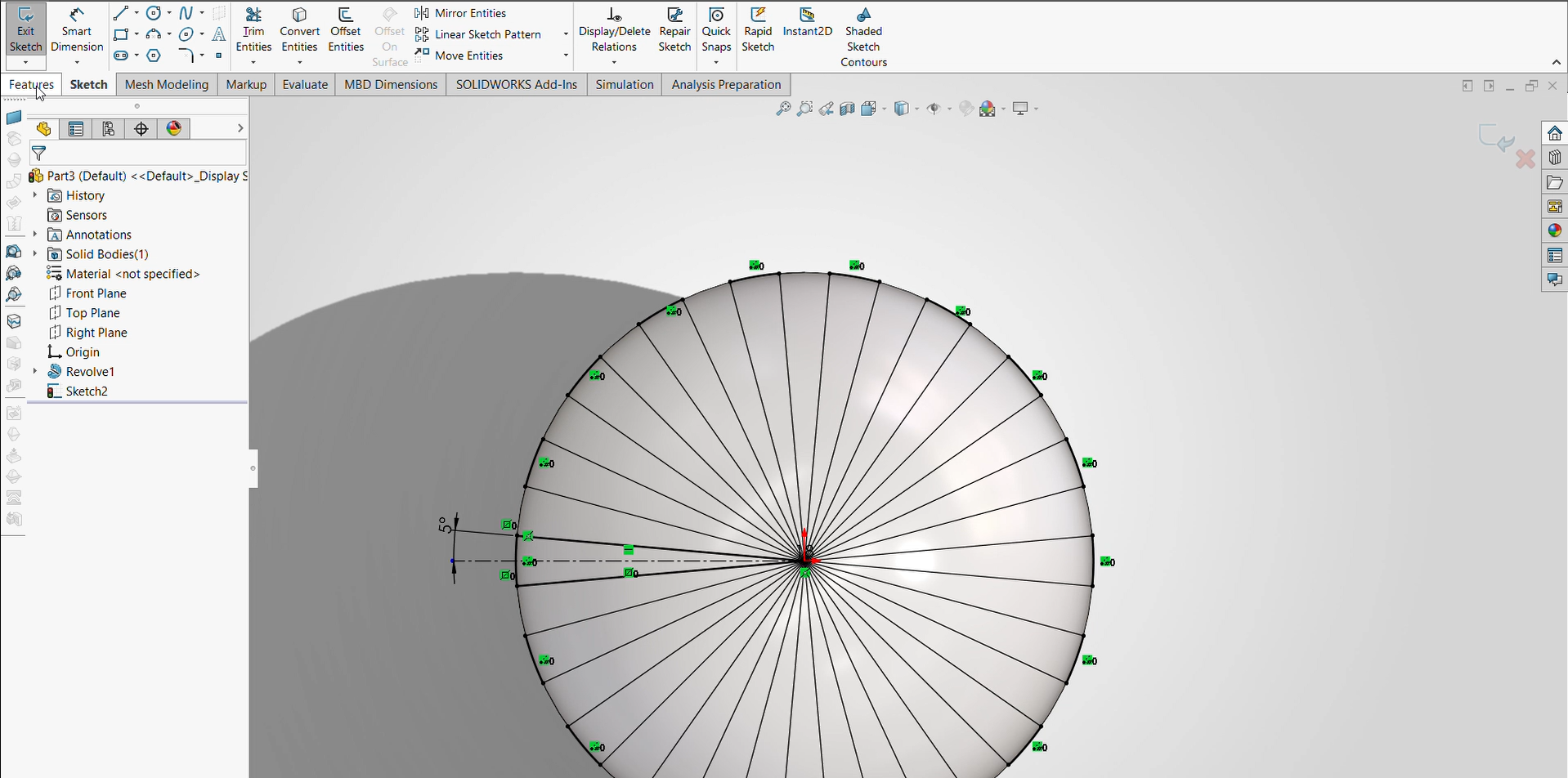1568x778 pixels.
Task: Select the Circle sketch tool
Action: point(154,13)
